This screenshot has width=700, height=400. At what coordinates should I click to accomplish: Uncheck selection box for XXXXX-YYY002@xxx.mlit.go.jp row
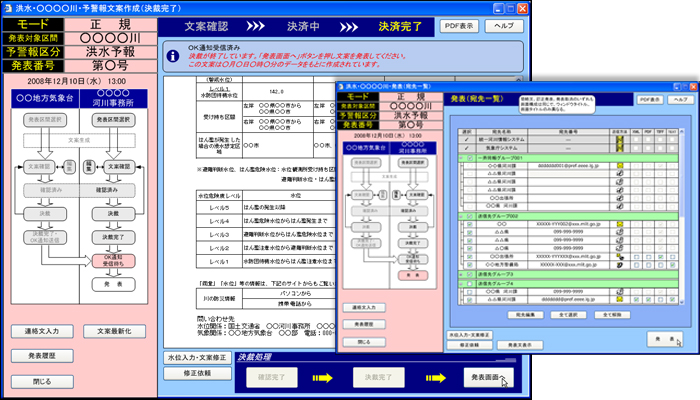coord(470,224)
